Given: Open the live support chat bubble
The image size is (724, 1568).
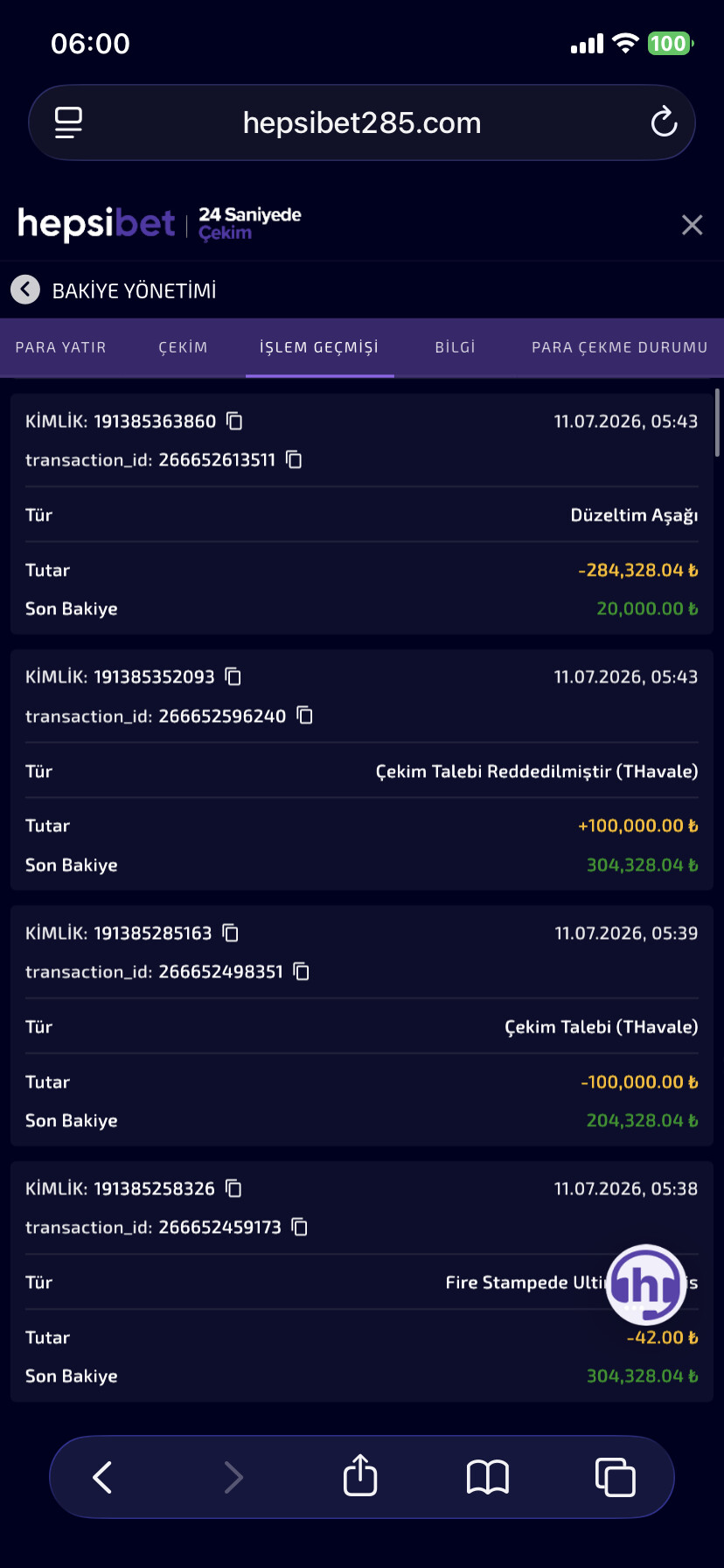Looking at the screenshot, I should pyautogui.click(x=646, y=1284).
